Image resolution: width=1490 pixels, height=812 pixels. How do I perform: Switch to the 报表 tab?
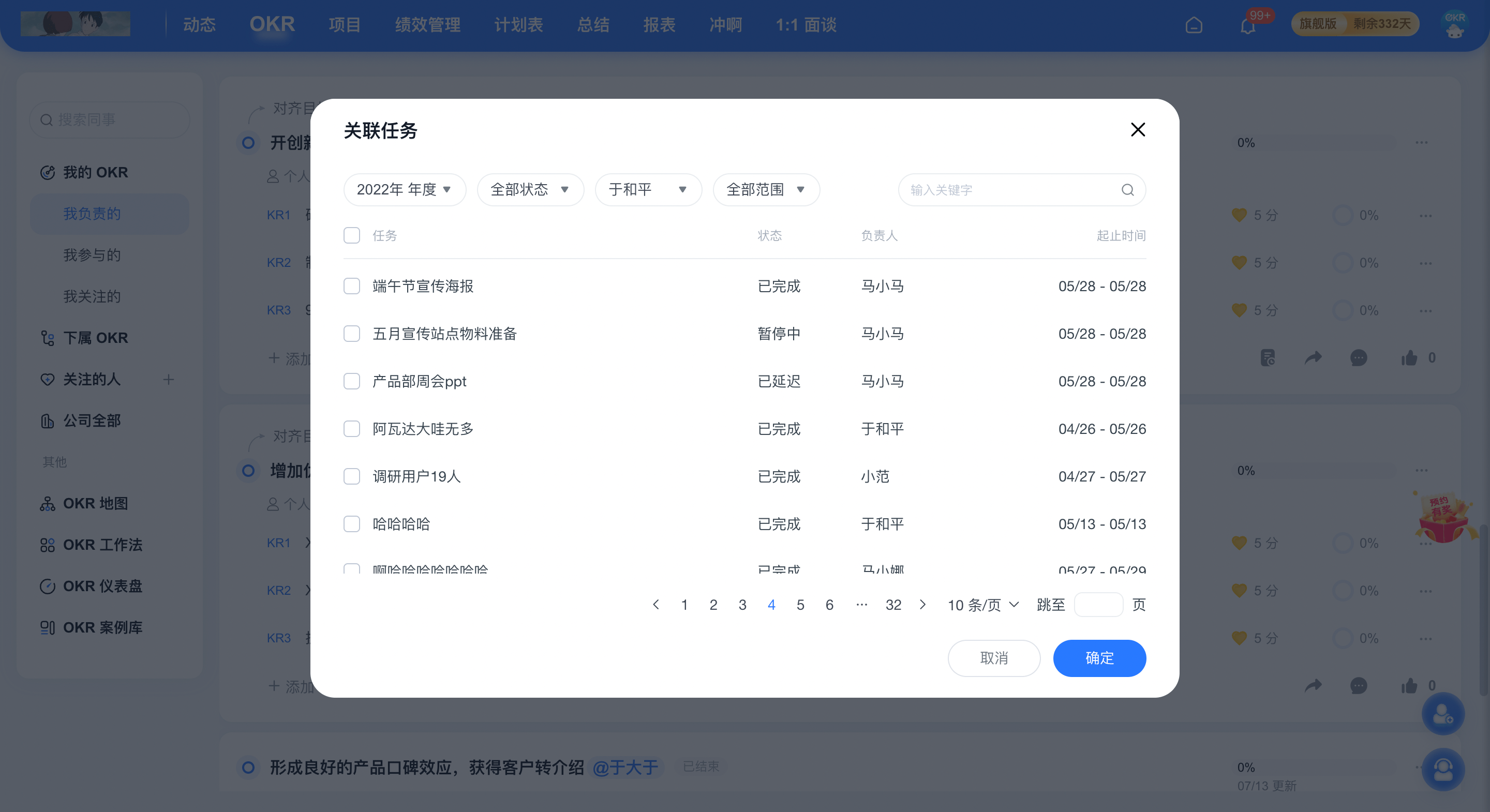[660, 25]
